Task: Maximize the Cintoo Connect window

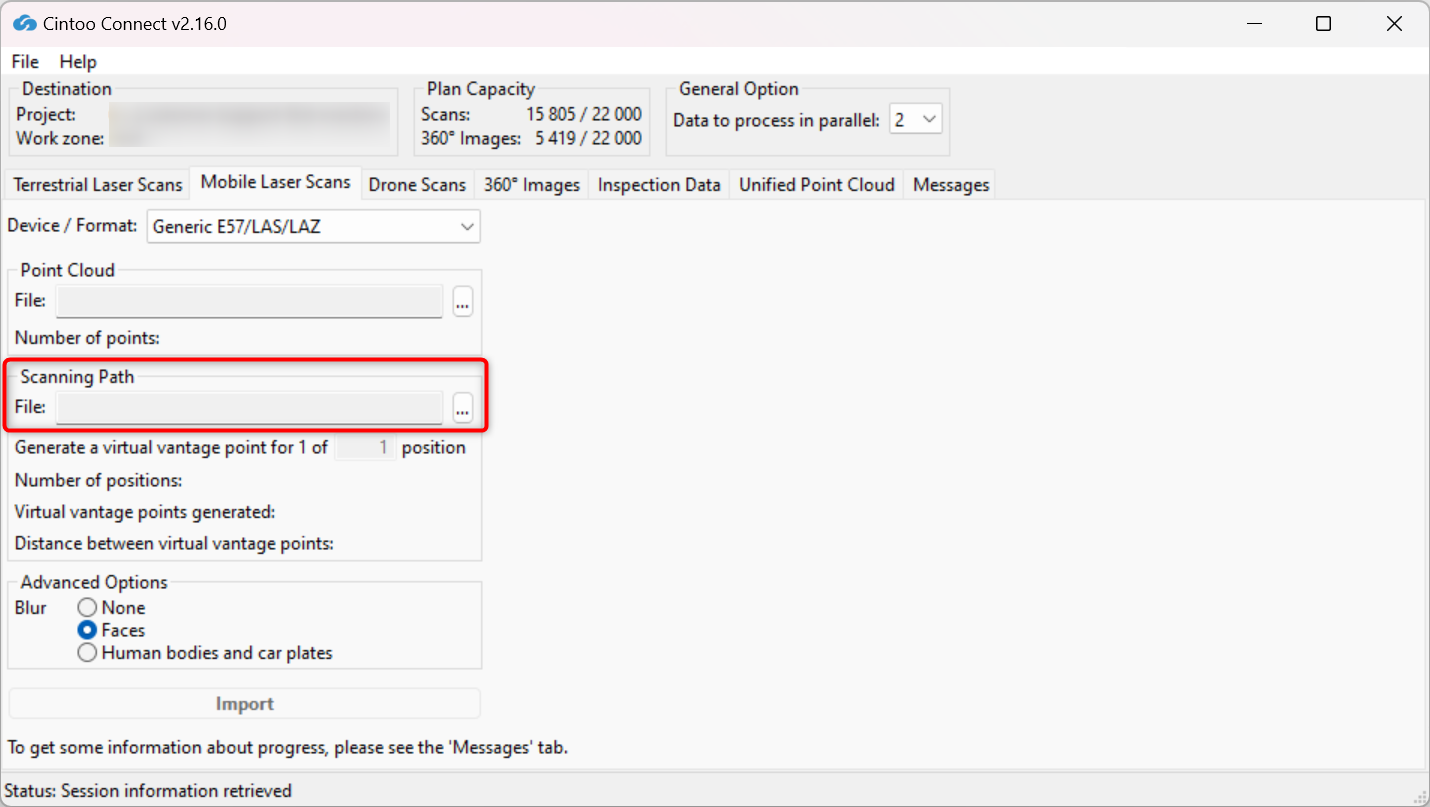Action: (x=1323, y=24)
